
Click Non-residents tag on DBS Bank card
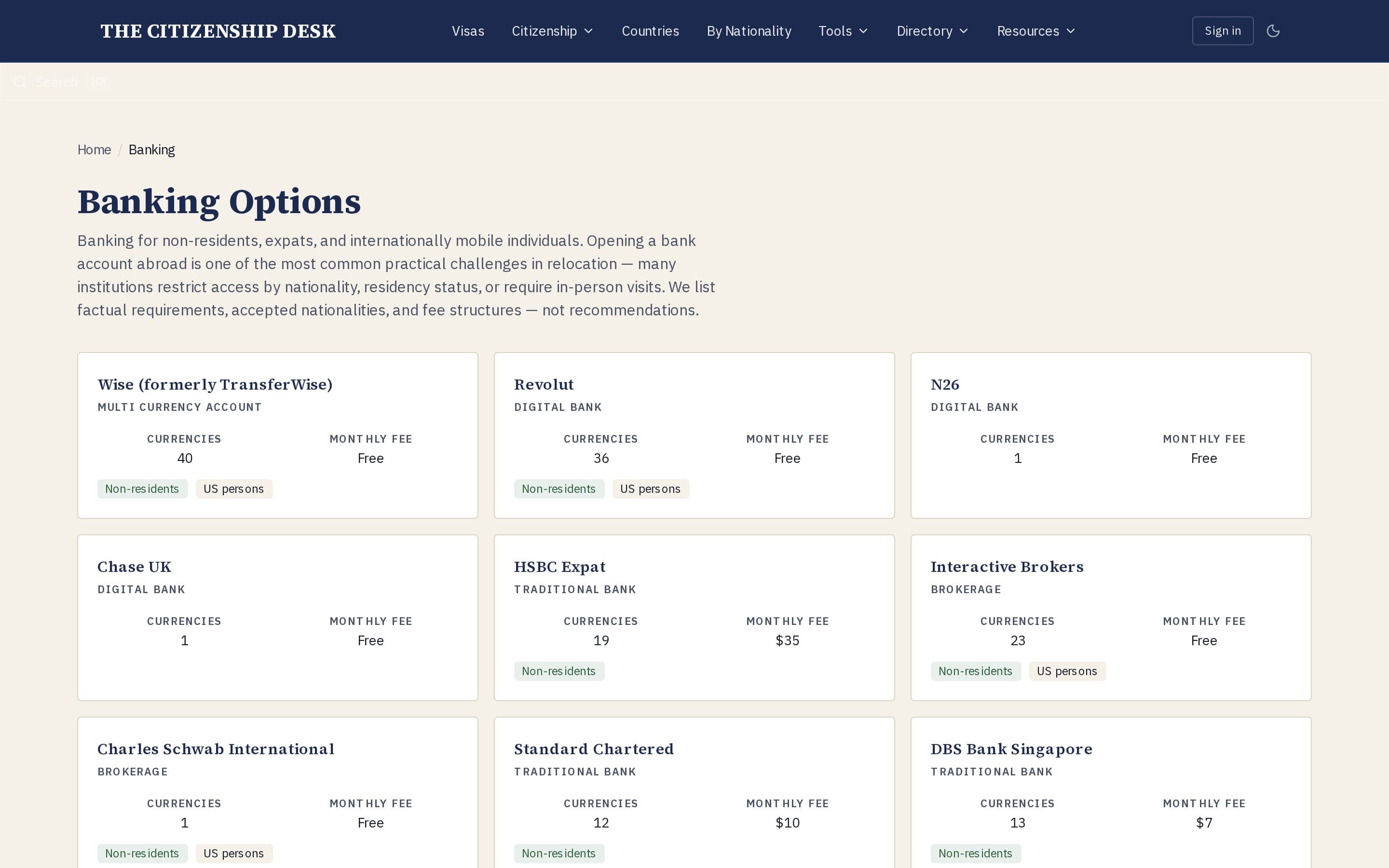tap(976, 854)
